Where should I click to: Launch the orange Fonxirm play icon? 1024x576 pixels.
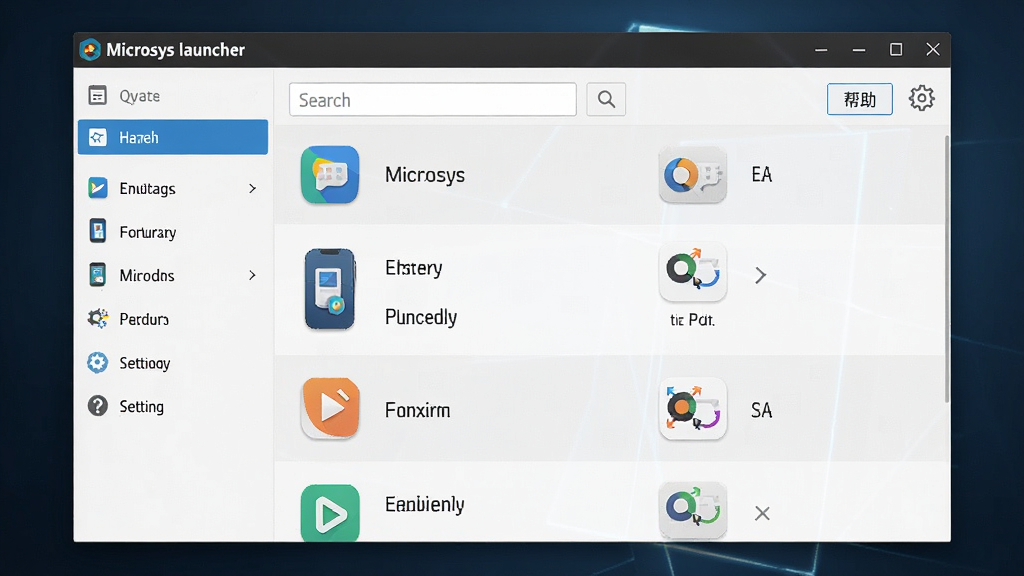(x=330, y=408)
